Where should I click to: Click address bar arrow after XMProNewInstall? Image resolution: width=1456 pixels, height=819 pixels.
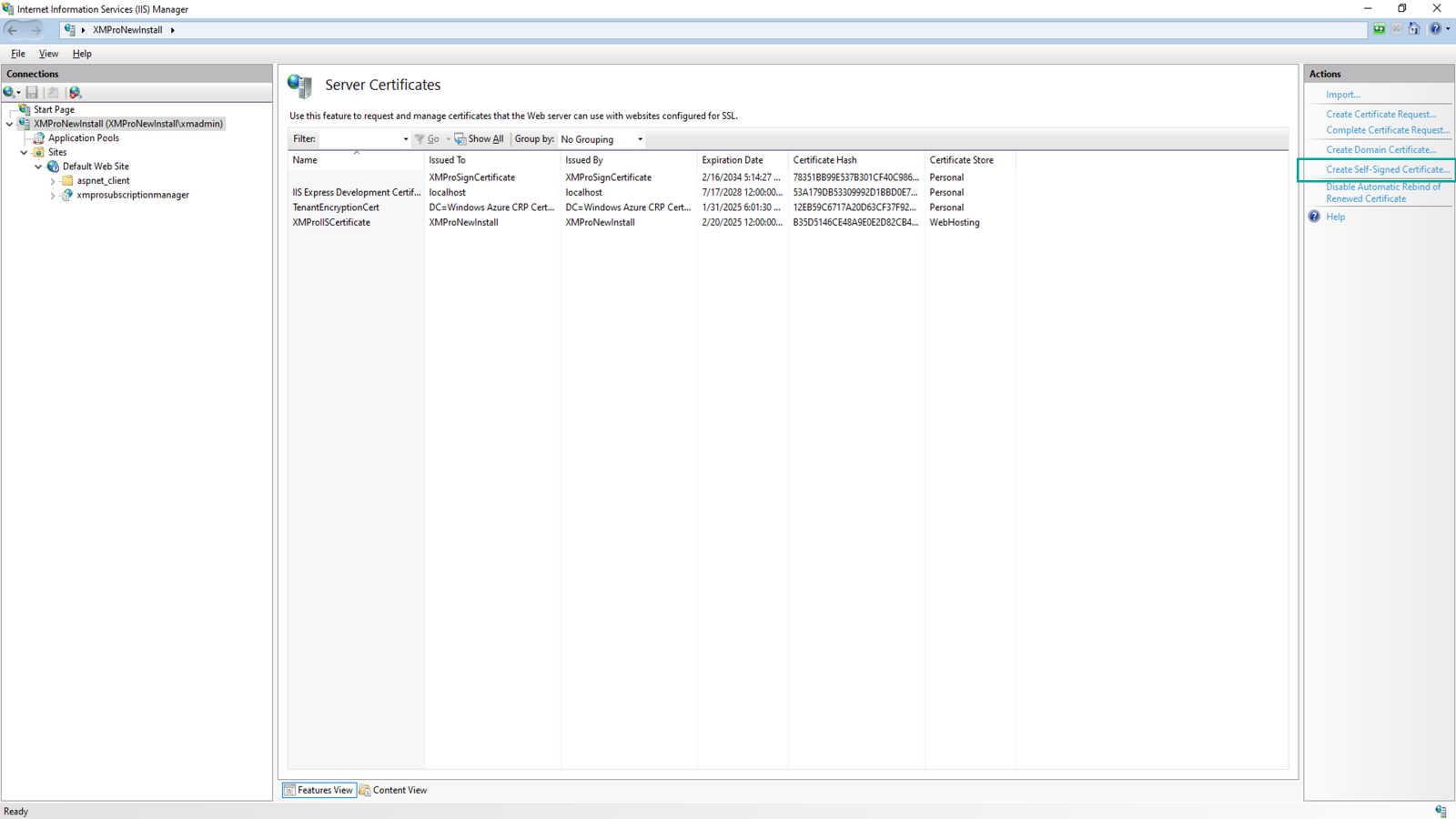pyautogui.click(x=173, y=30)
